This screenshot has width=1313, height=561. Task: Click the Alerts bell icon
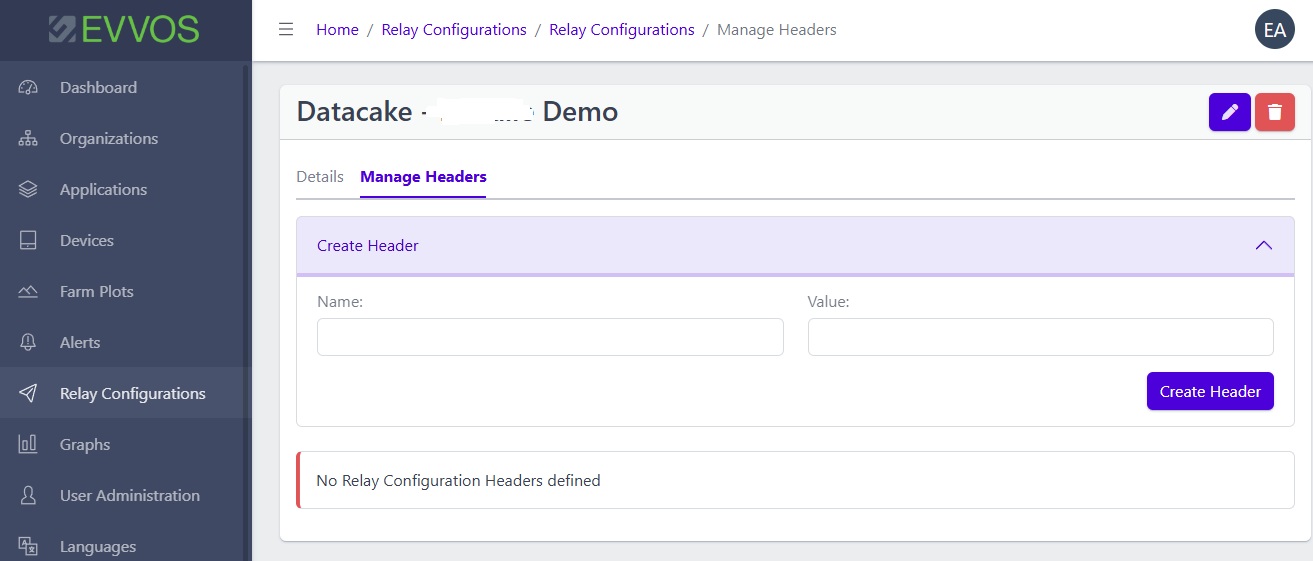28,343
